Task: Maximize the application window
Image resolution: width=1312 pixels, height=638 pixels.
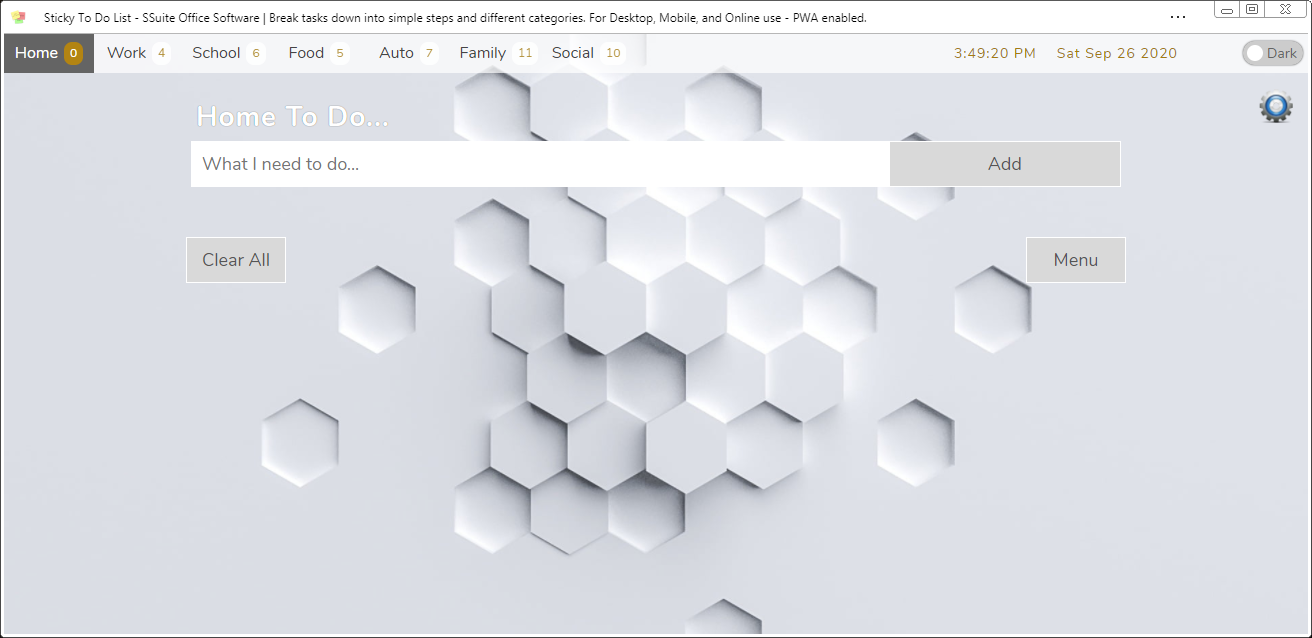Action: click(1252, 10)
